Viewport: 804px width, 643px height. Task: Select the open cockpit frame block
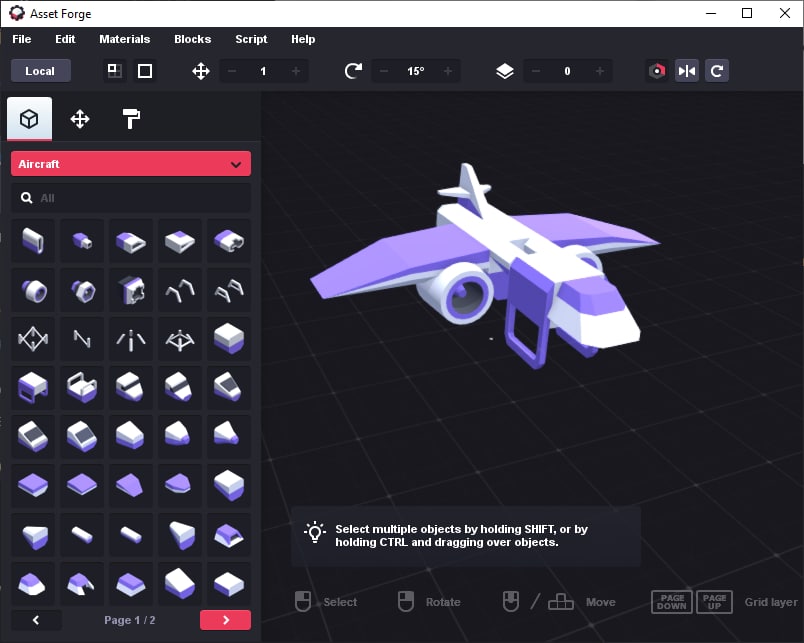[82, 388]
